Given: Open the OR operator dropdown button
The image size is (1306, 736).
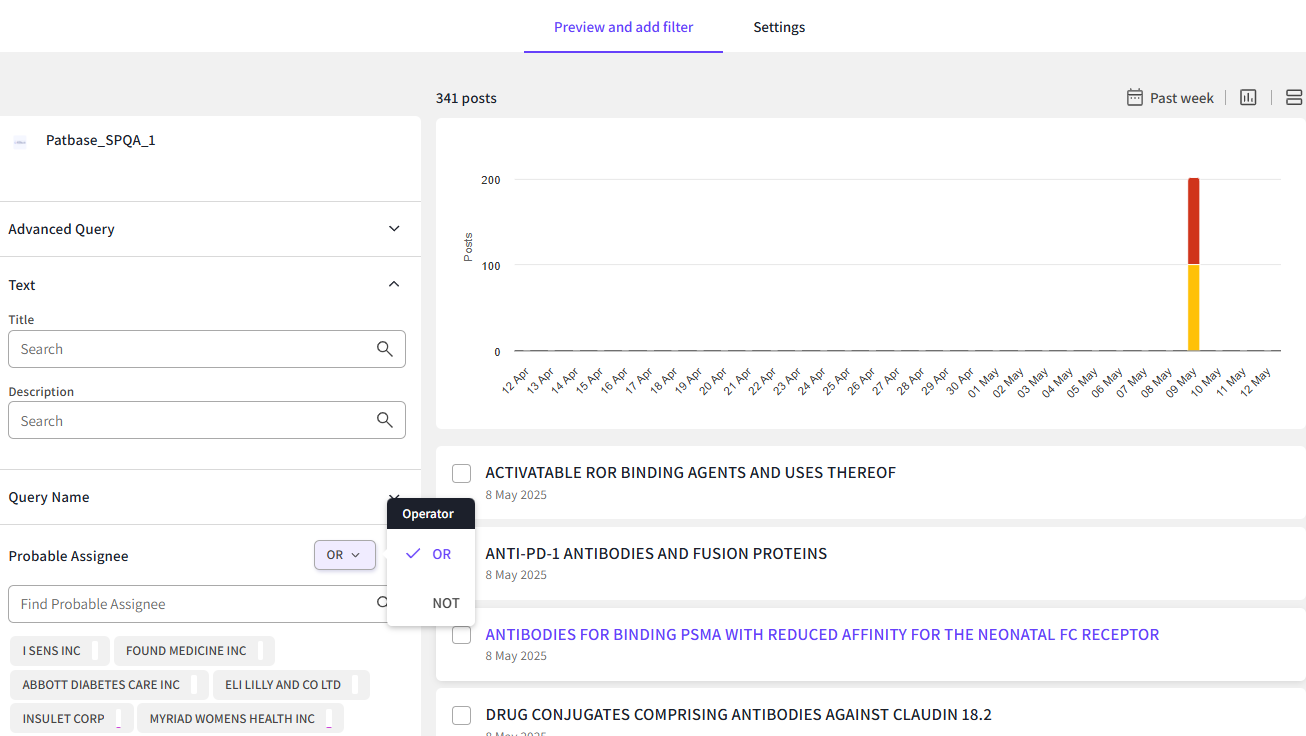Looking at the screenshot, I should [x=344, y=555].
